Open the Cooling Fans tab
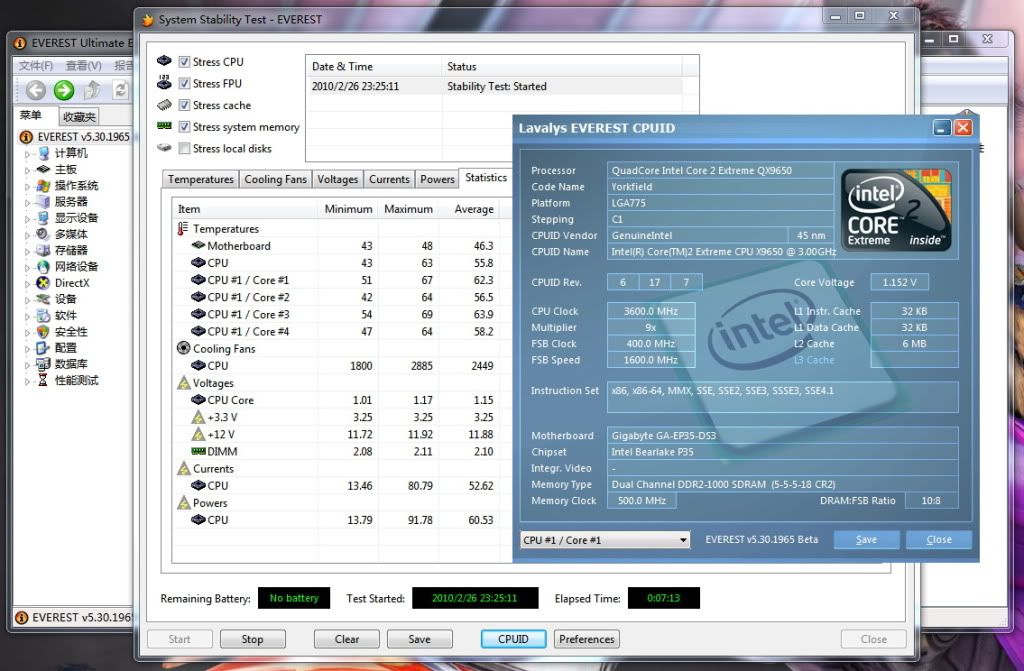 276,180
